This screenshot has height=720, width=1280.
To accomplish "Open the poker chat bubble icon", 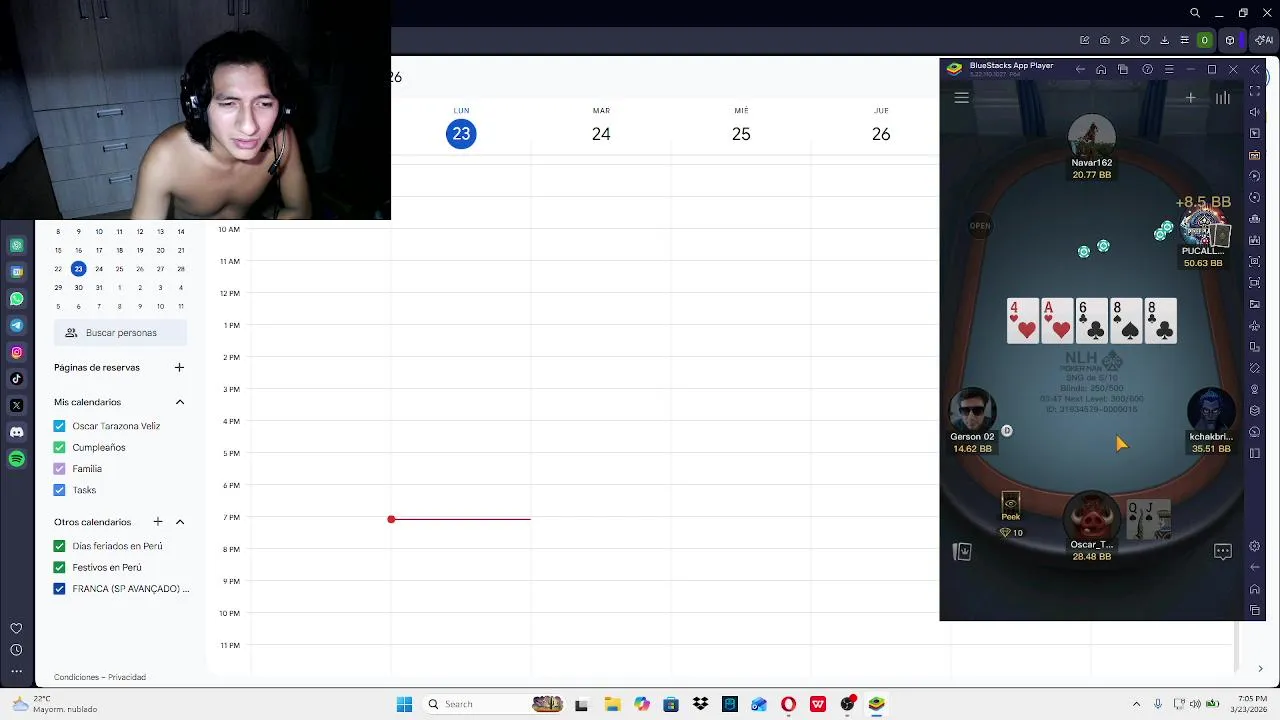I will [x=1222, y=551].
